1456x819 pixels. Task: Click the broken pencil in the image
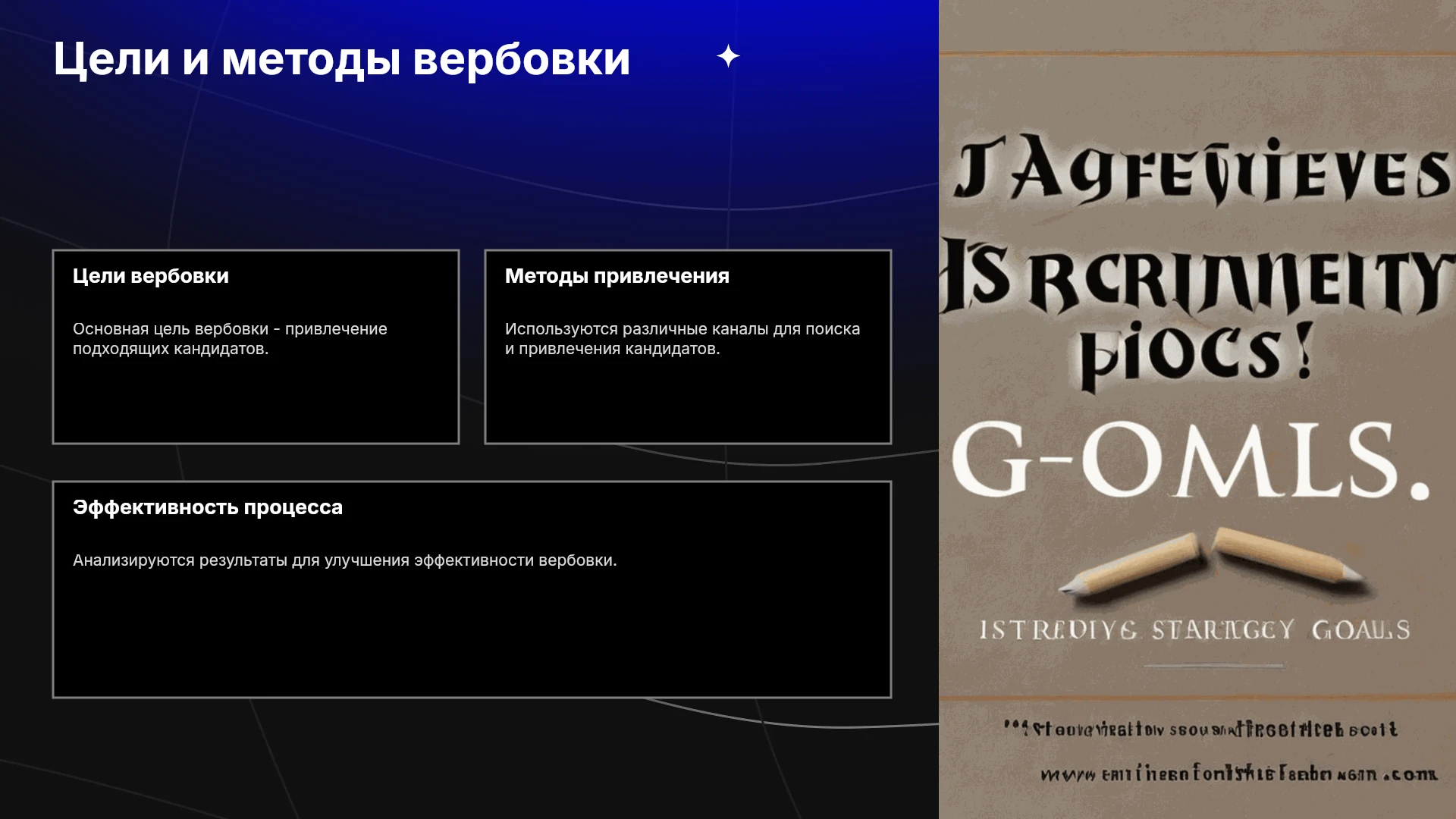tap(1211, 563)
